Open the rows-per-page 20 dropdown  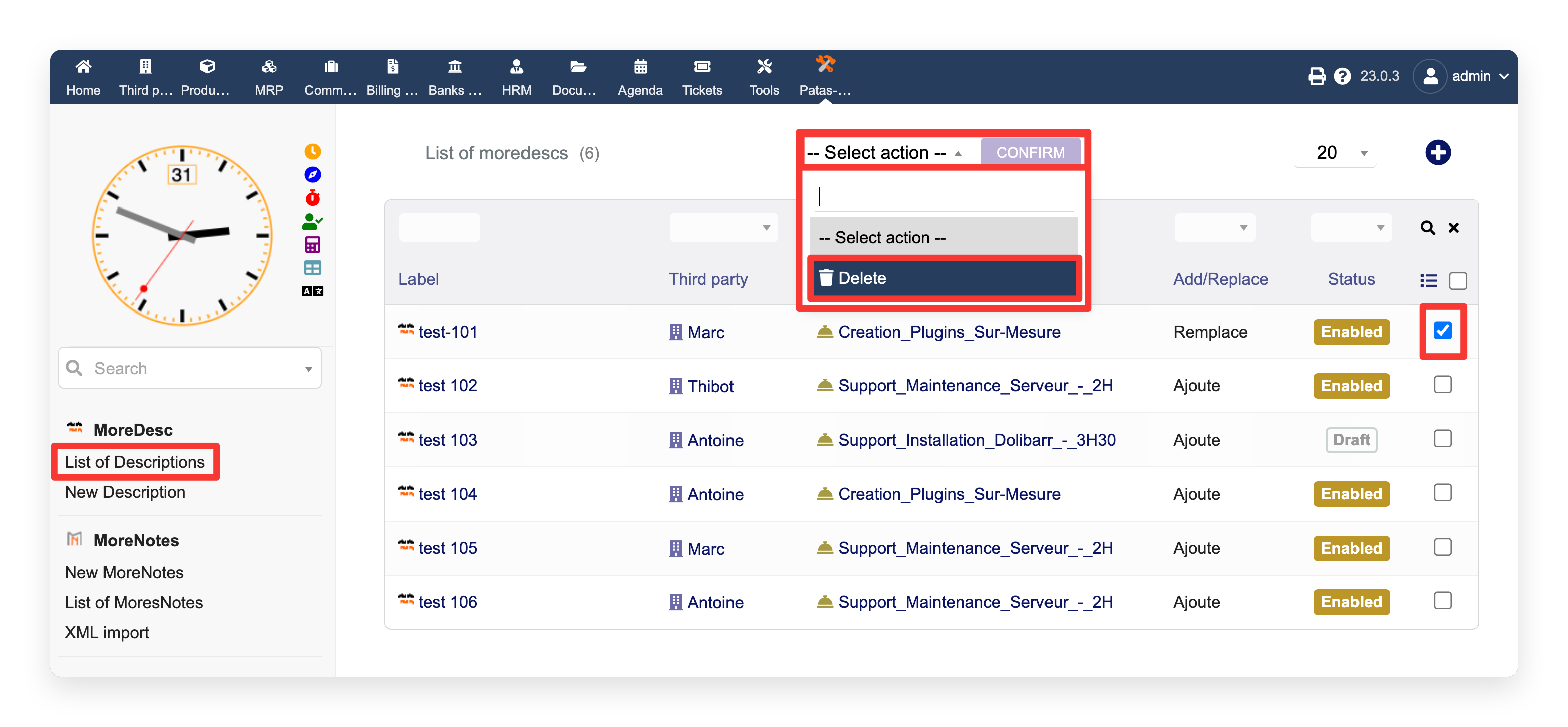[x=1335, y=152]
